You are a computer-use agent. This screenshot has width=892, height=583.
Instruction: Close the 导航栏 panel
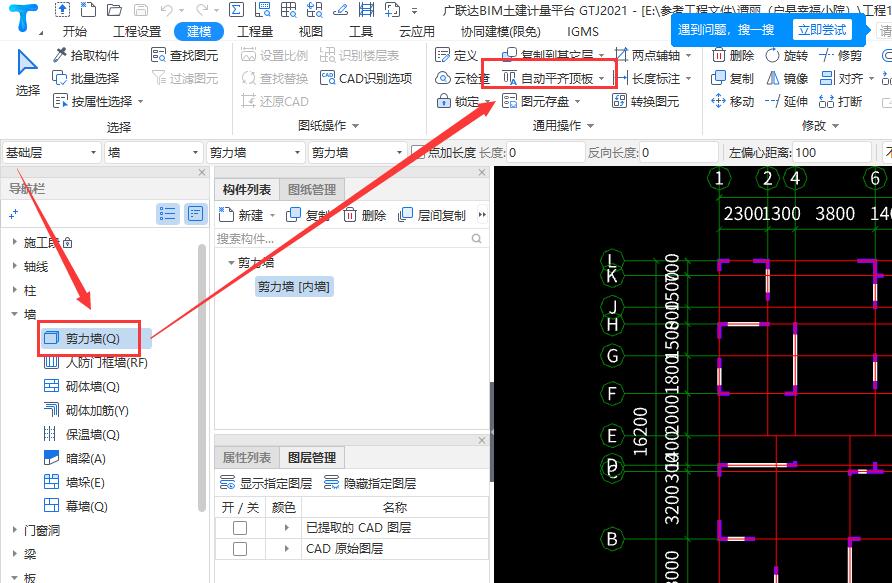(x=201, y=172)
